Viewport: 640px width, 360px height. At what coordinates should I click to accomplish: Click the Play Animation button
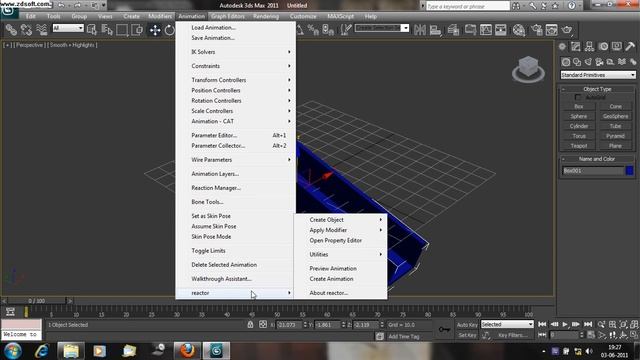(565, 324)
